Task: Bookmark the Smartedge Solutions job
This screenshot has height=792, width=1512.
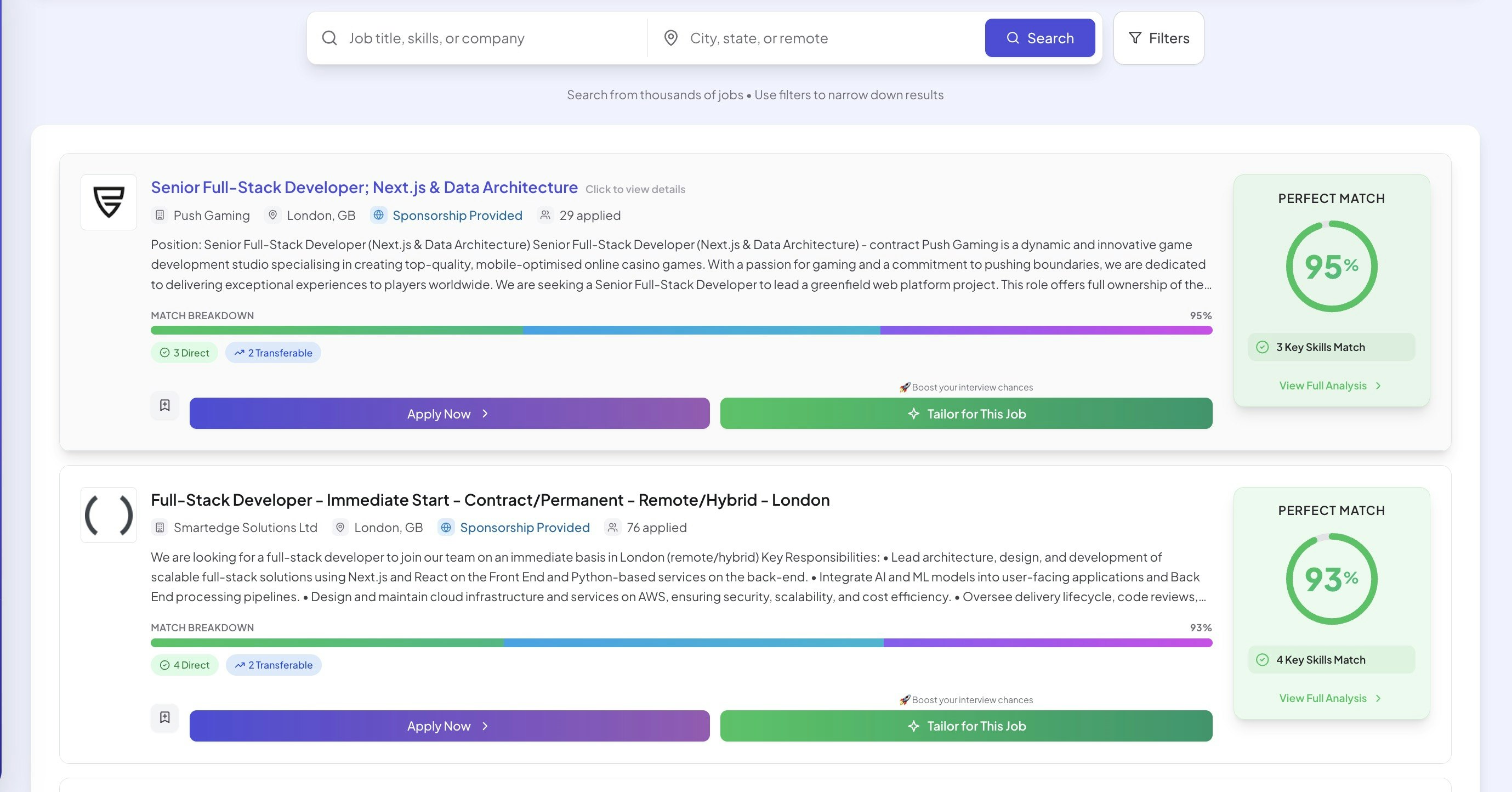Action: tap(165, 717)
